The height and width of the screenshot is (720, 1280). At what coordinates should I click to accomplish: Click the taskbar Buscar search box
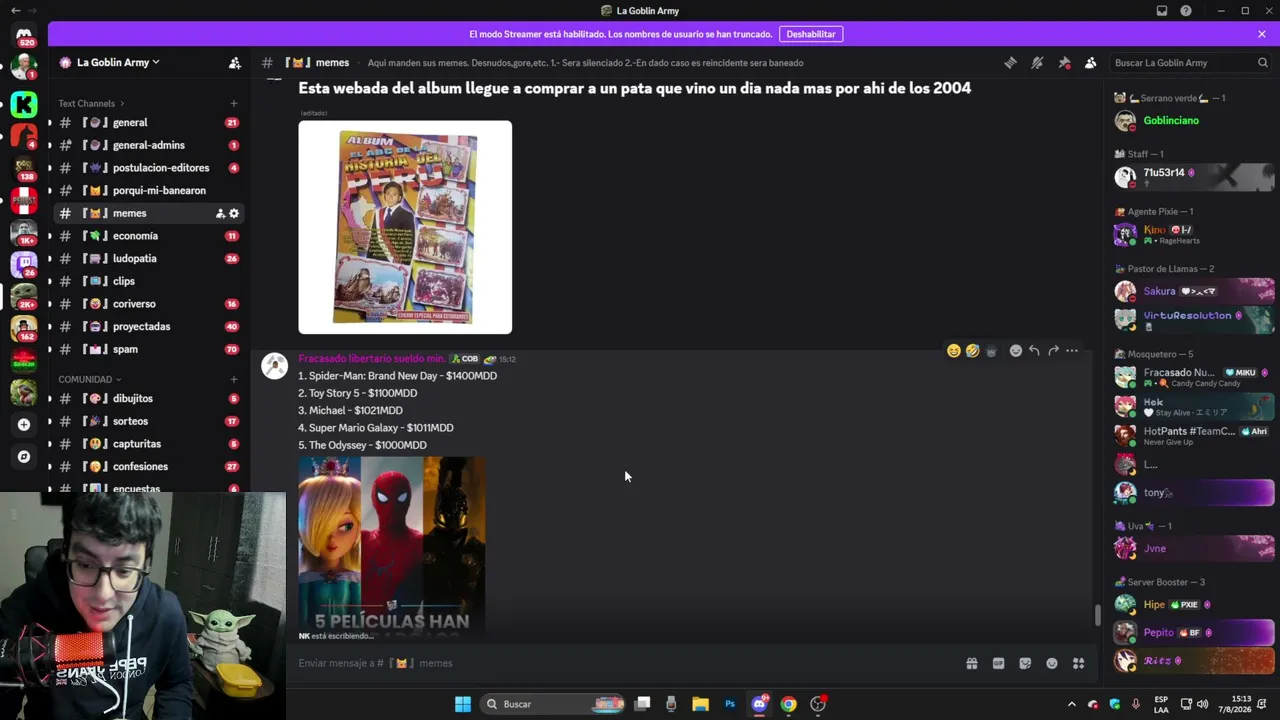click(552, 704)
